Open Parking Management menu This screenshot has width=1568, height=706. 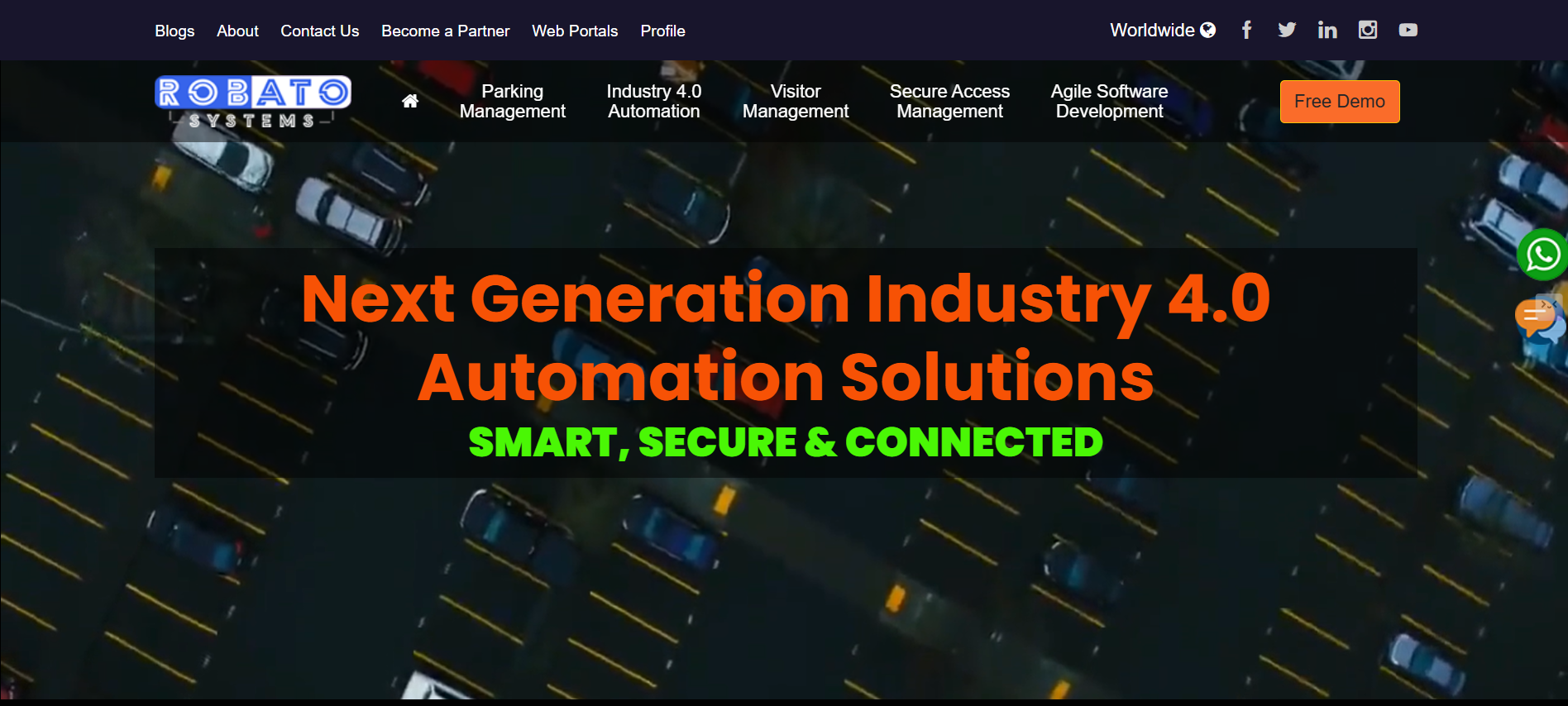(x=513, y=102)
